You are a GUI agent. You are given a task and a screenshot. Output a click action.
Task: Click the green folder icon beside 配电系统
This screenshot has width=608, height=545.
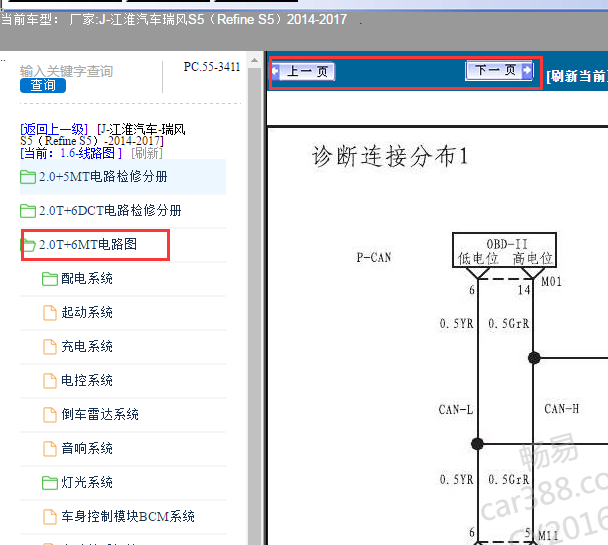(x=49, y=279)
